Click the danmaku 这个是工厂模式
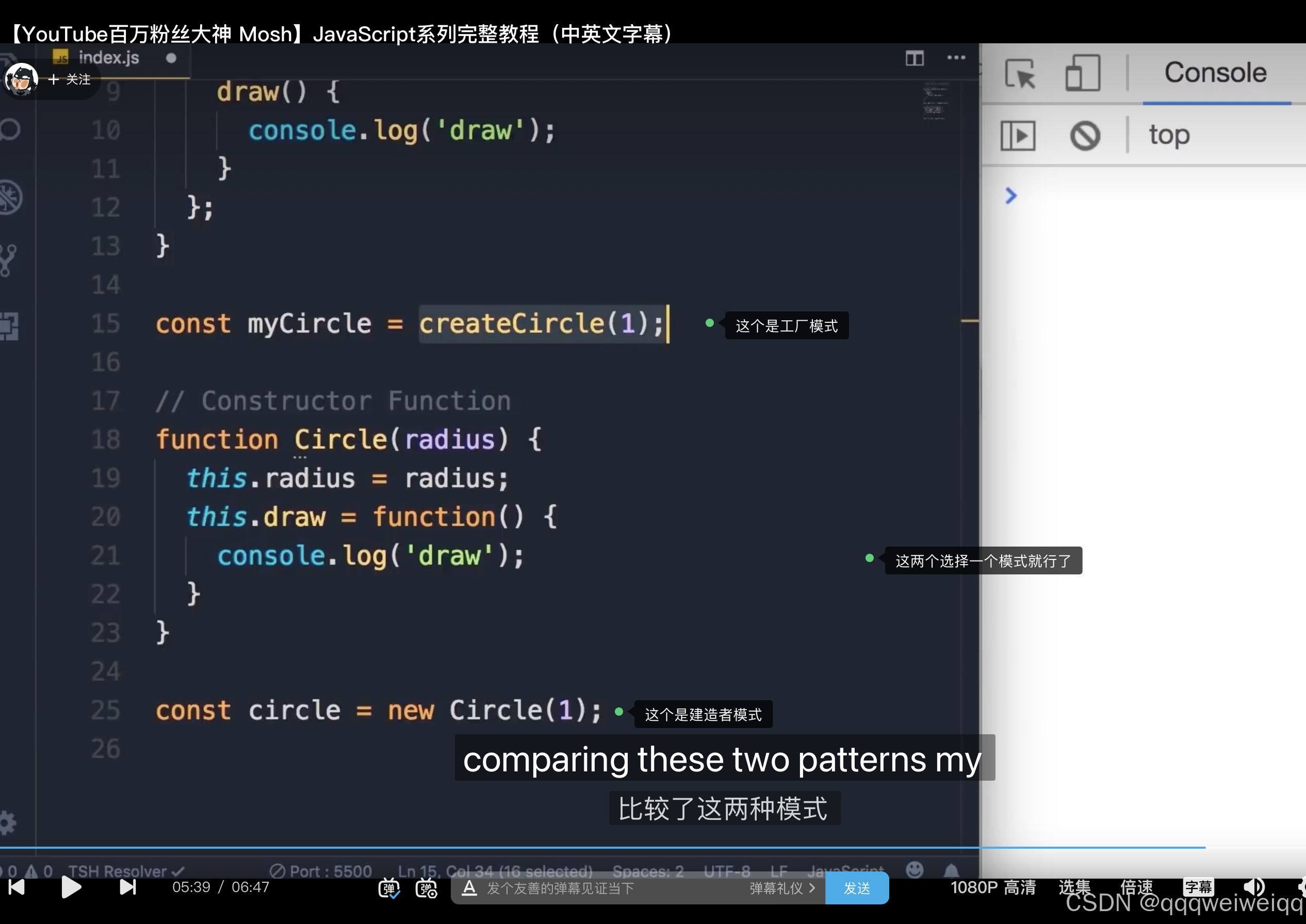The width and height of the screenshot is (1306, 924). [787, 325]
